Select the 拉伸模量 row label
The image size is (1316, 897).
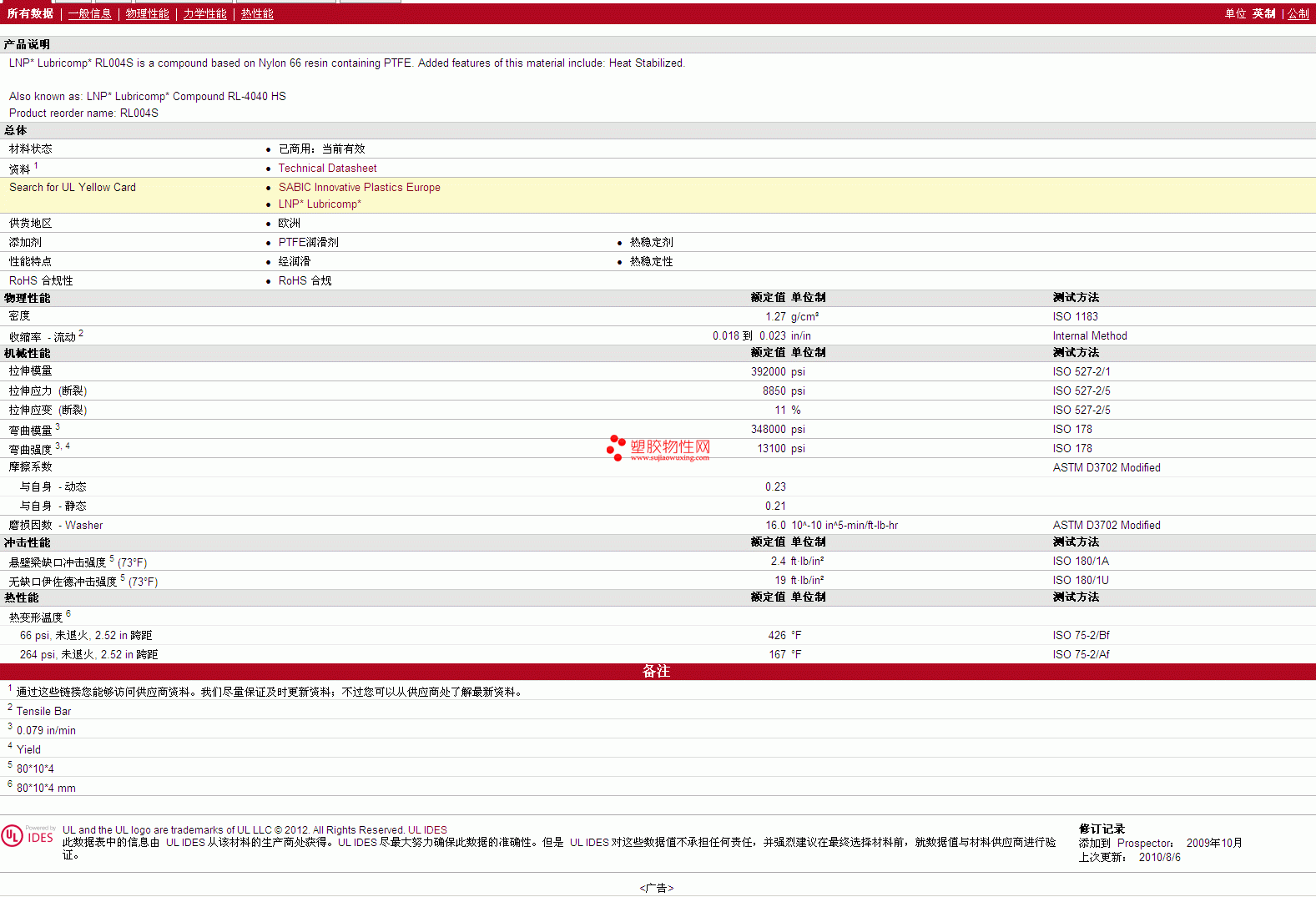click(x=31, y=370)
